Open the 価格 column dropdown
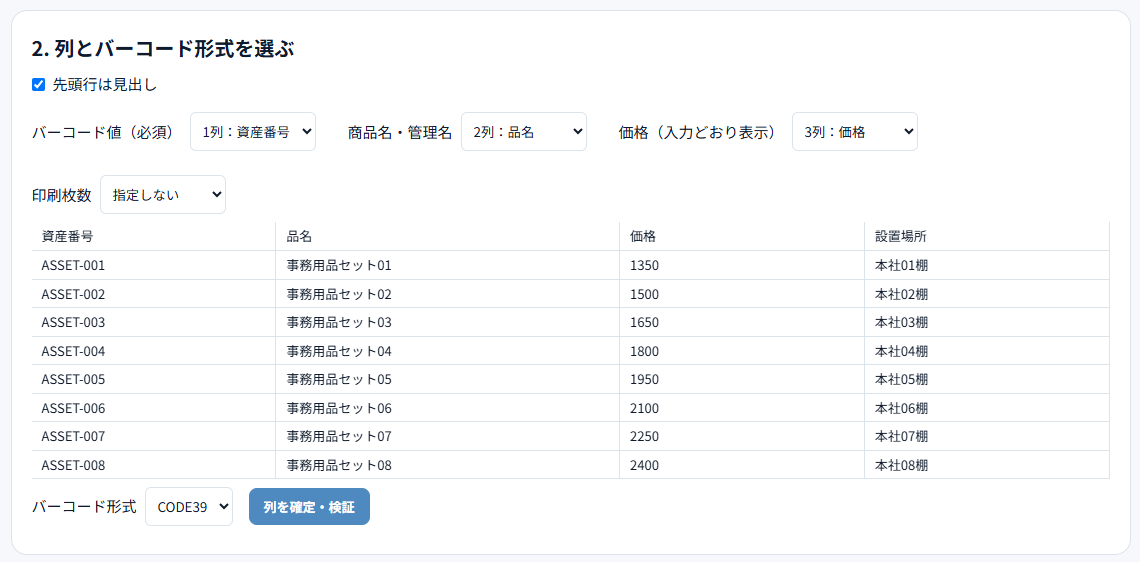1140x562 pixels. (x=854, y=132)
